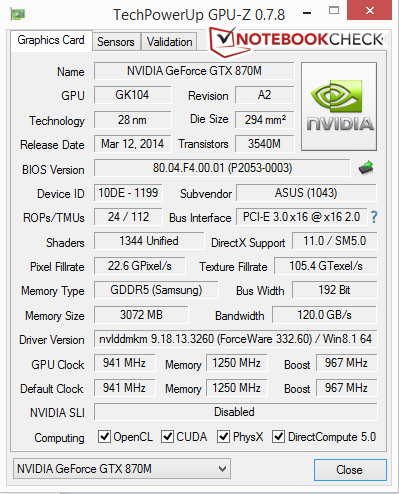Click the GPU-Z app icon in title bar

tap(18, 14)
